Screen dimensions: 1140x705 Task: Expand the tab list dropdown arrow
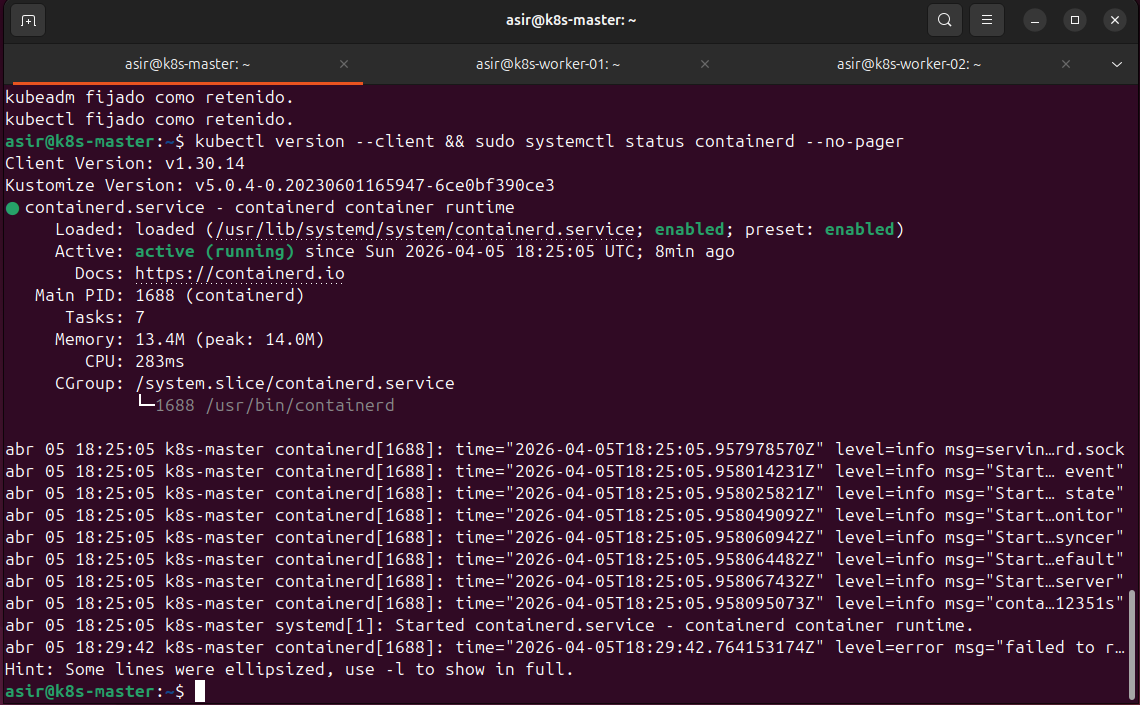click(1117, 64)
